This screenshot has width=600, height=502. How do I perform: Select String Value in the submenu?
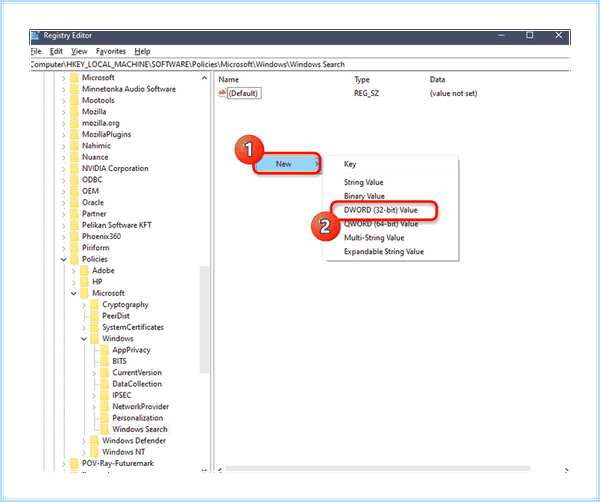pos(364,182)
